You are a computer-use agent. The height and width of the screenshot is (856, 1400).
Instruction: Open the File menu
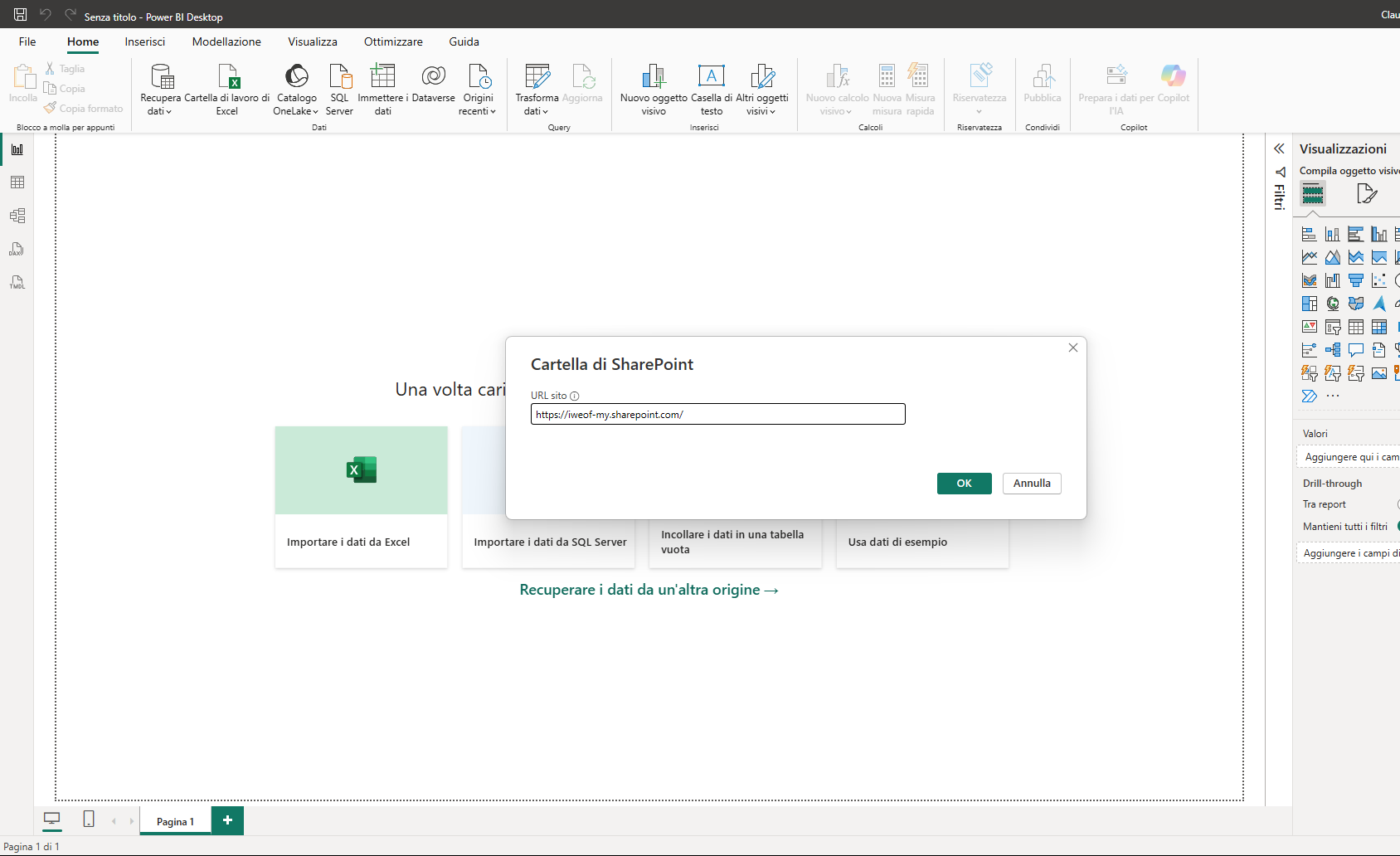[27, 41]
